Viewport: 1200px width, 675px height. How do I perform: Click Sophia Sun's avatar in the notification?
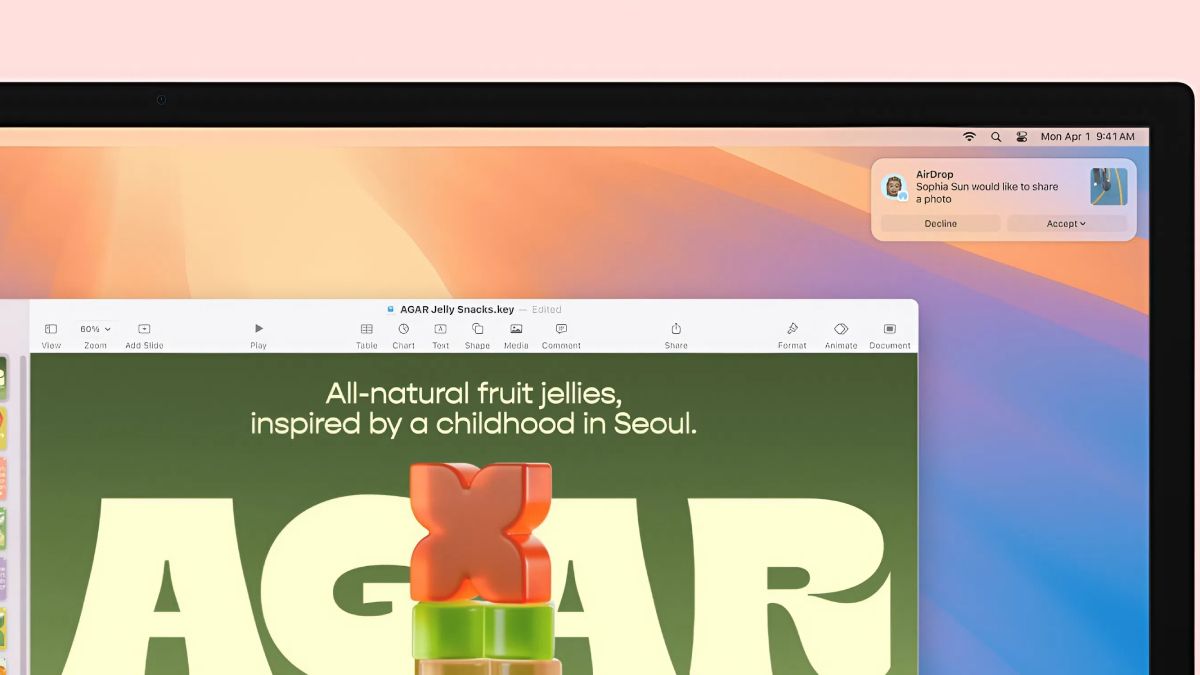point(893,187)
